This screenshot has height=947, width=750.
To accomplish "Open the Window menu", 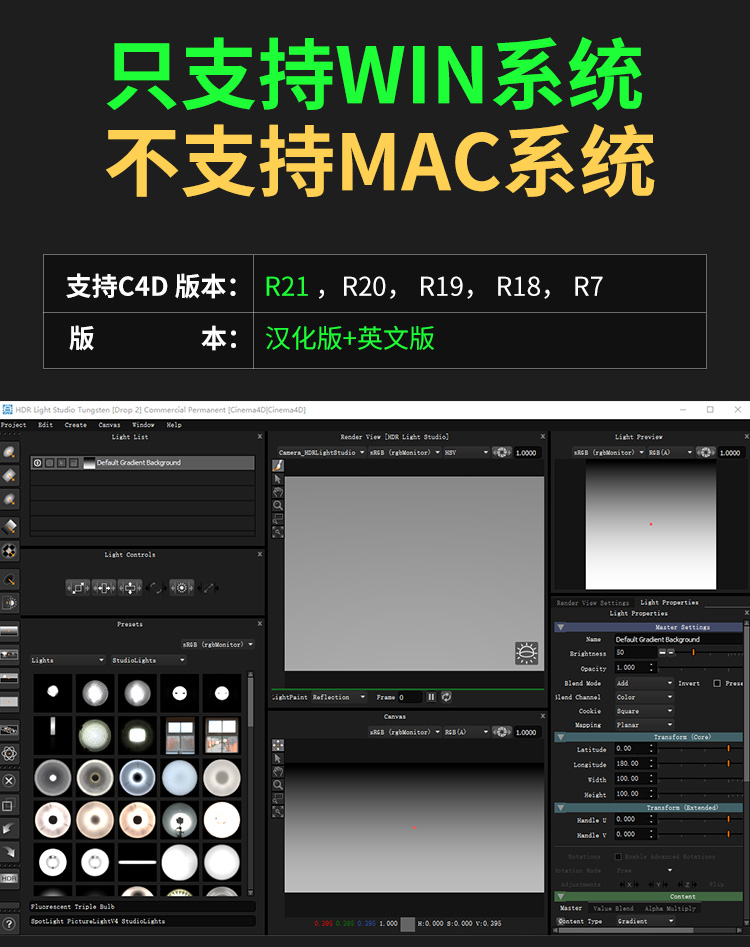I will (x=143, y=425).
